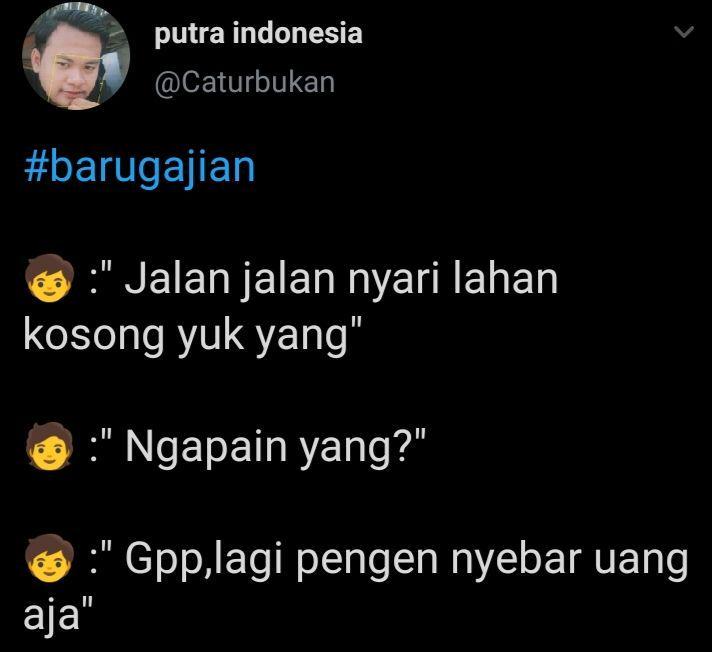
Task: Click the boy emoji before "Jalan jalan"
Action: pos(49,278)
